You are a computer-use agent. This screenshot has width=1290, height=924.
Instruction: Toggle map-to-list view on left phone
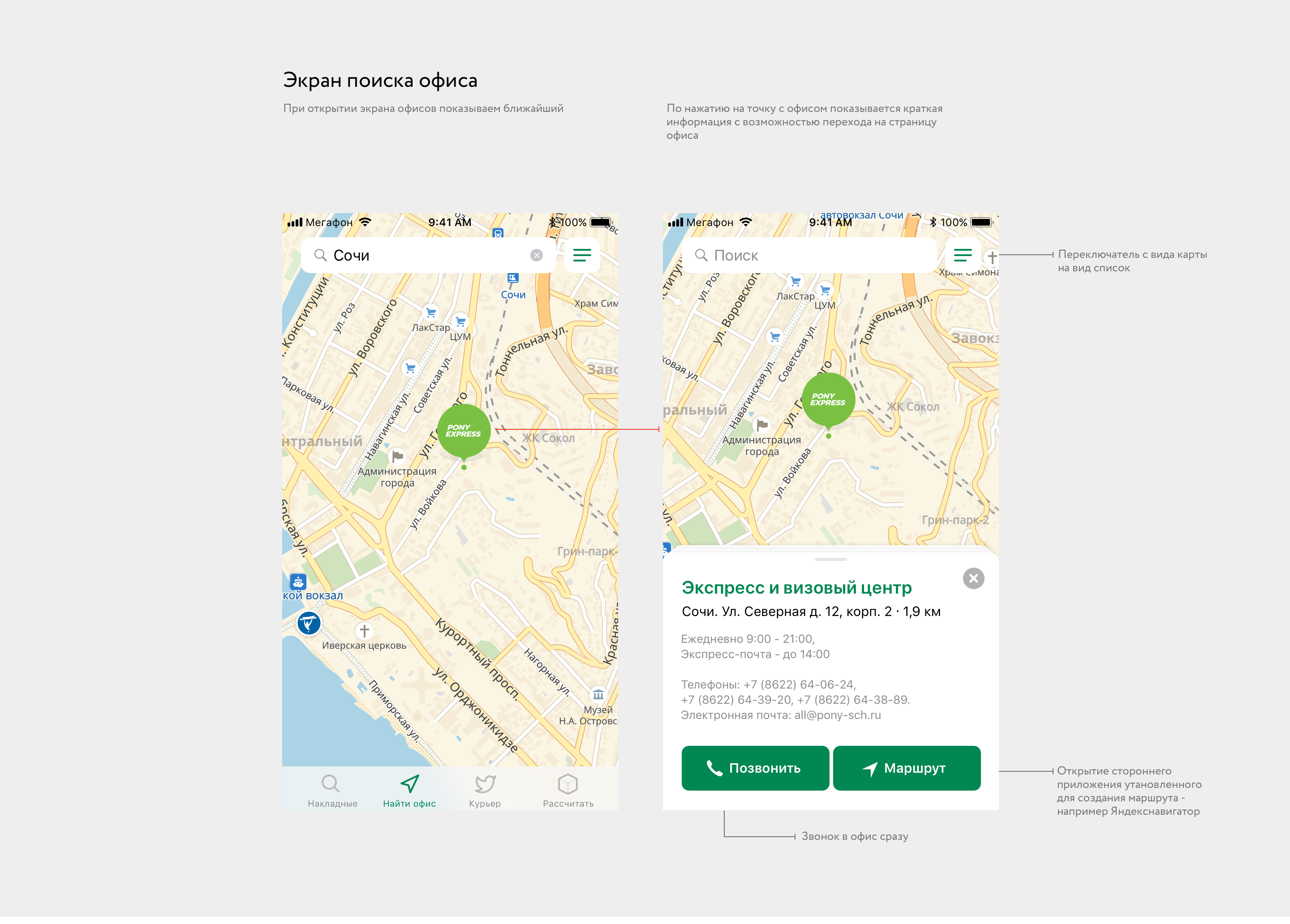click(581, 255)
